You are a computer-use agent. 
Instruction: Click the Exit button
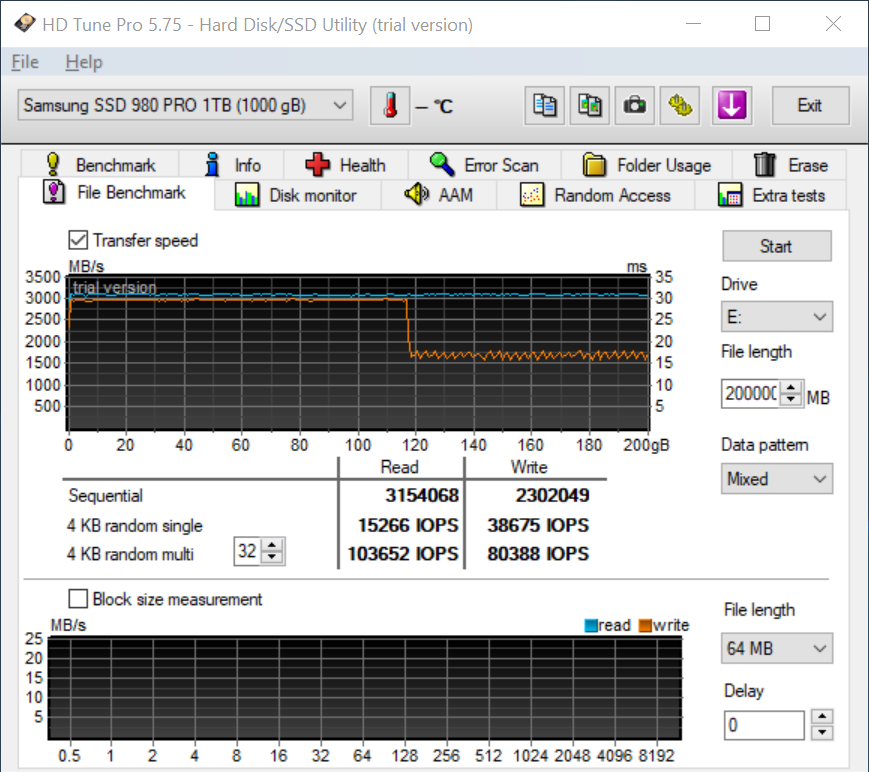coord(810,105)
